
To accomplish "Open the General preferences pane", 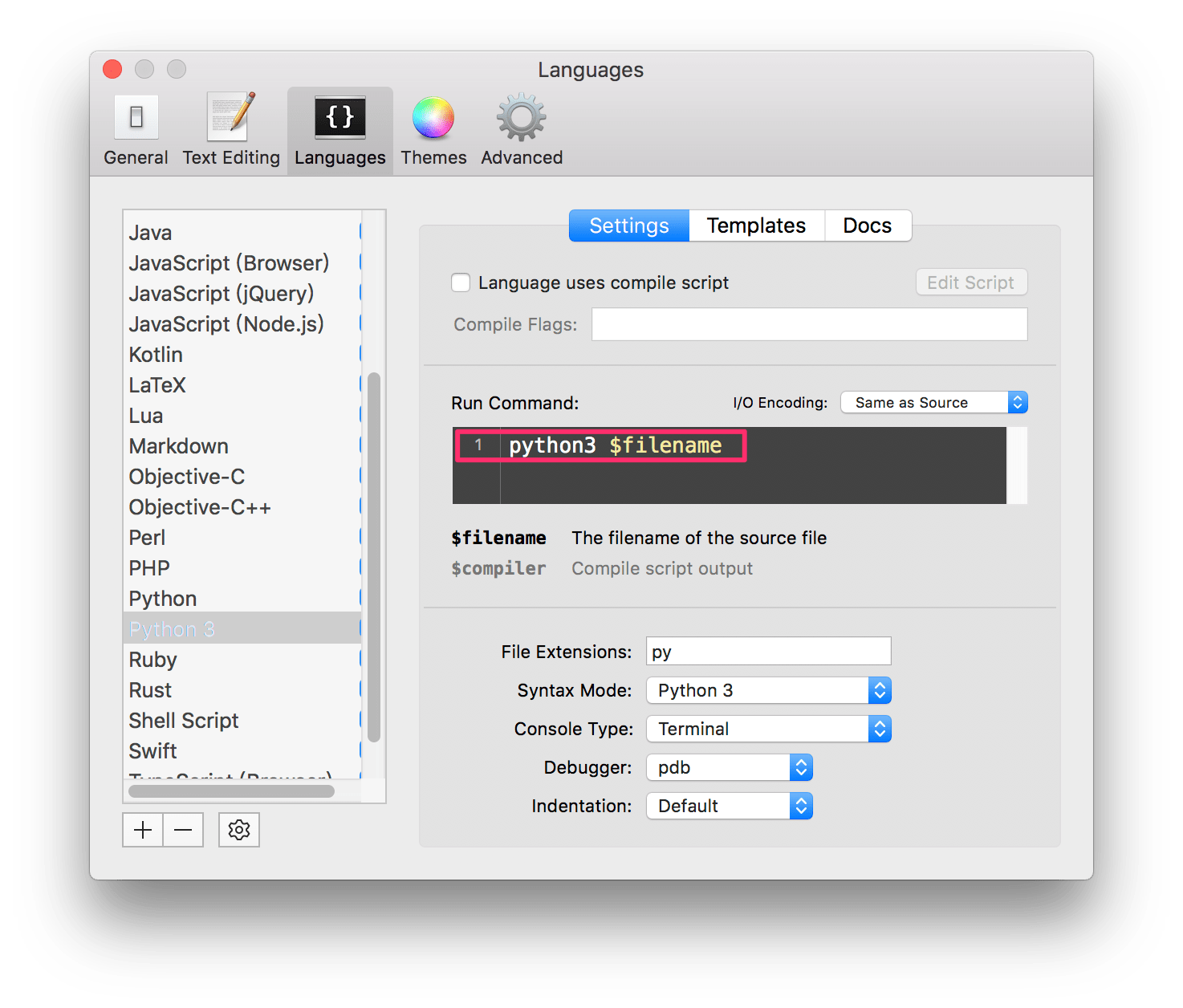I will [x=135, y=128].
